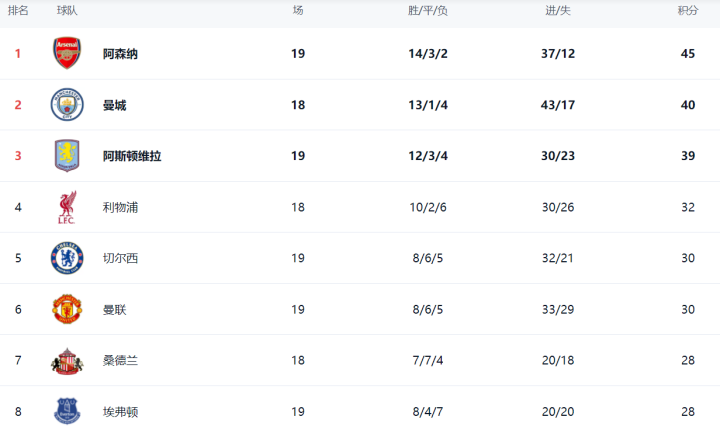Open the 阿斯顿维拉 team link
This screenshot has width=720, height=434.
132,156
